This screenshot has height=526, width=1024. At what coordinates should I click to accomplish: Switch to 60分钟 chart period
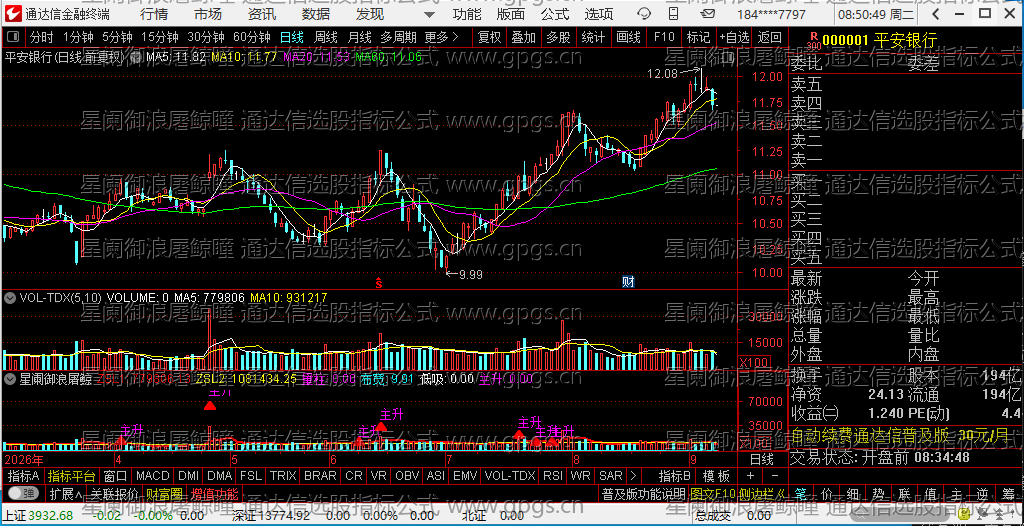click(251, 37)
